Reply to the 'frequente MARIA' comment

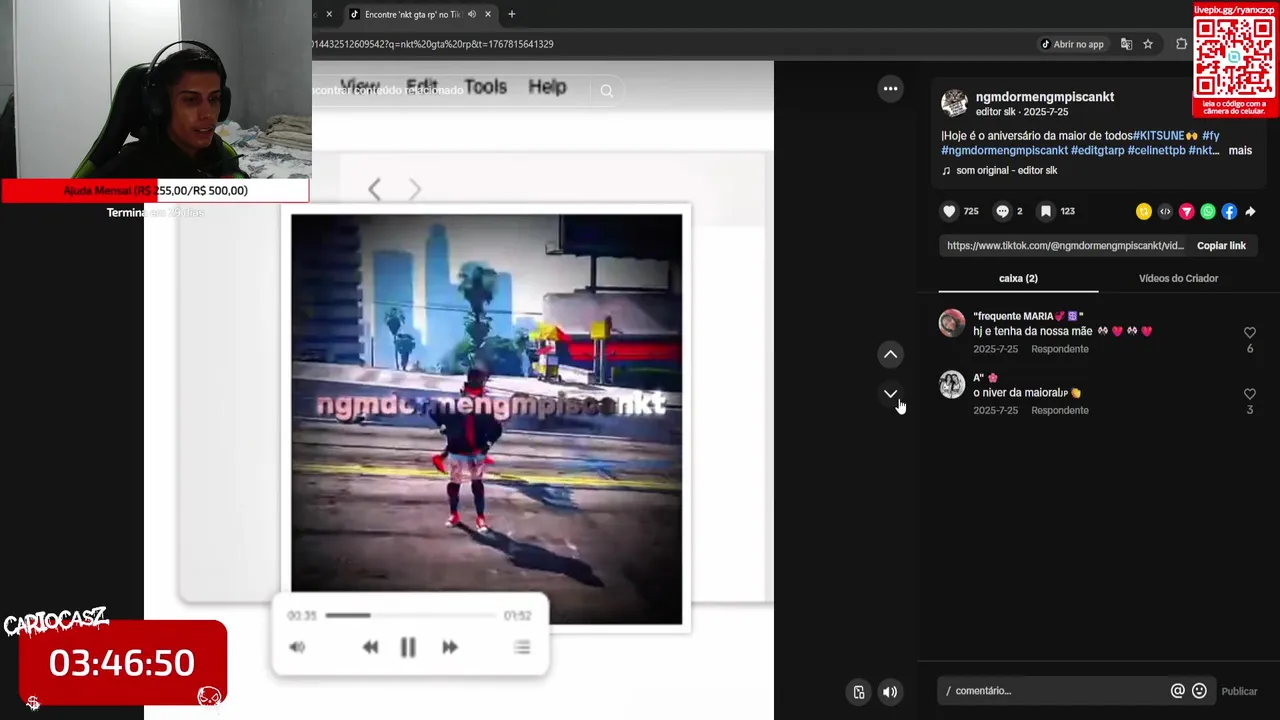(x=1059, y=349)
